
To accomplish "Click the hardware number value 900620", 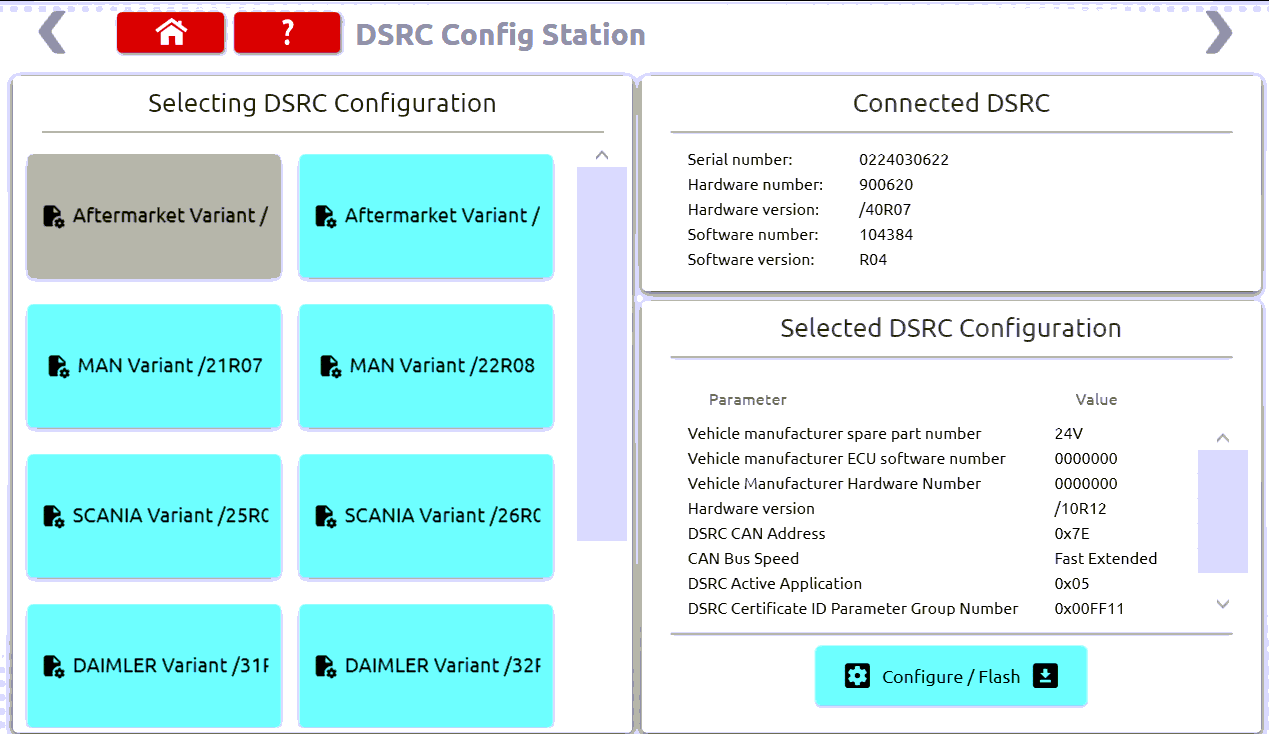I will coord(886,185).
